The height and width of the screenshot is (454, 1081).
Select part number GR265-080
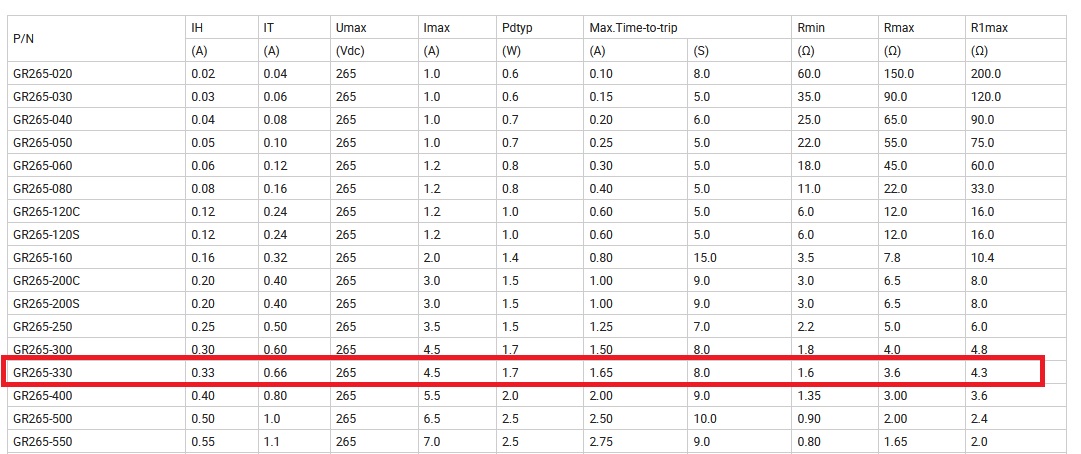pos(43,189)
